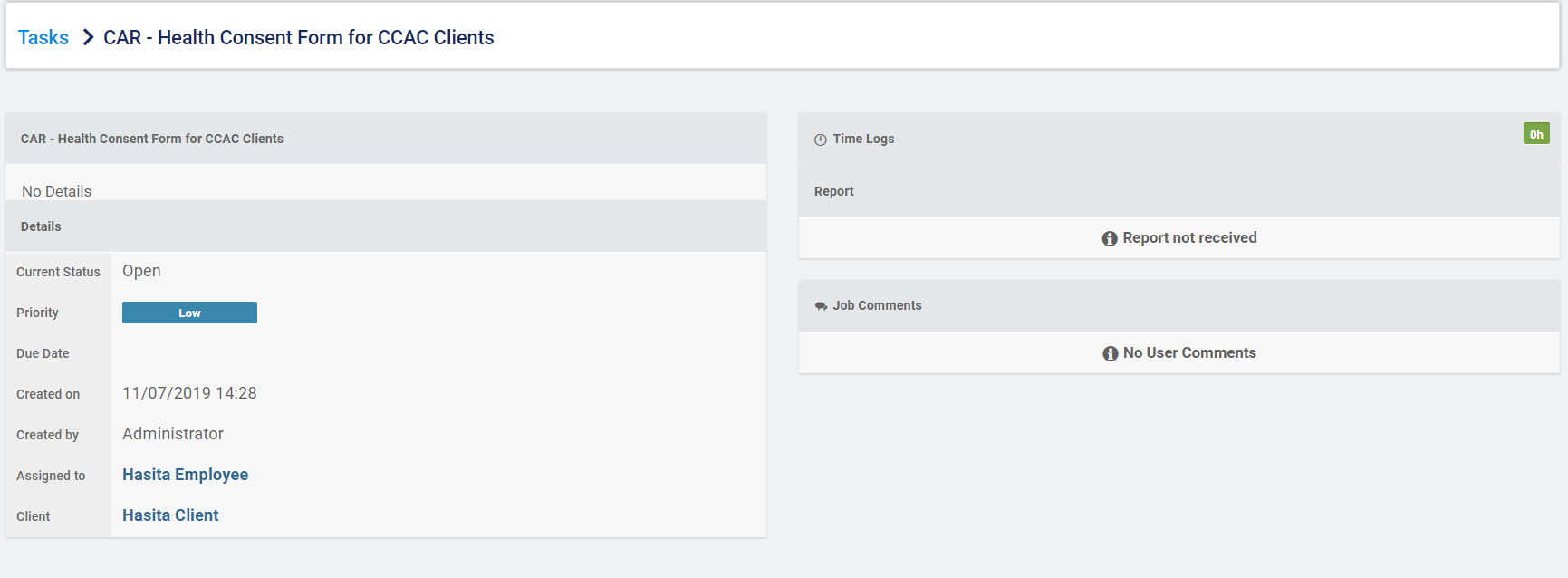
Task: Click the info icon next to Report not received
Action: [x=1110, y=238]
